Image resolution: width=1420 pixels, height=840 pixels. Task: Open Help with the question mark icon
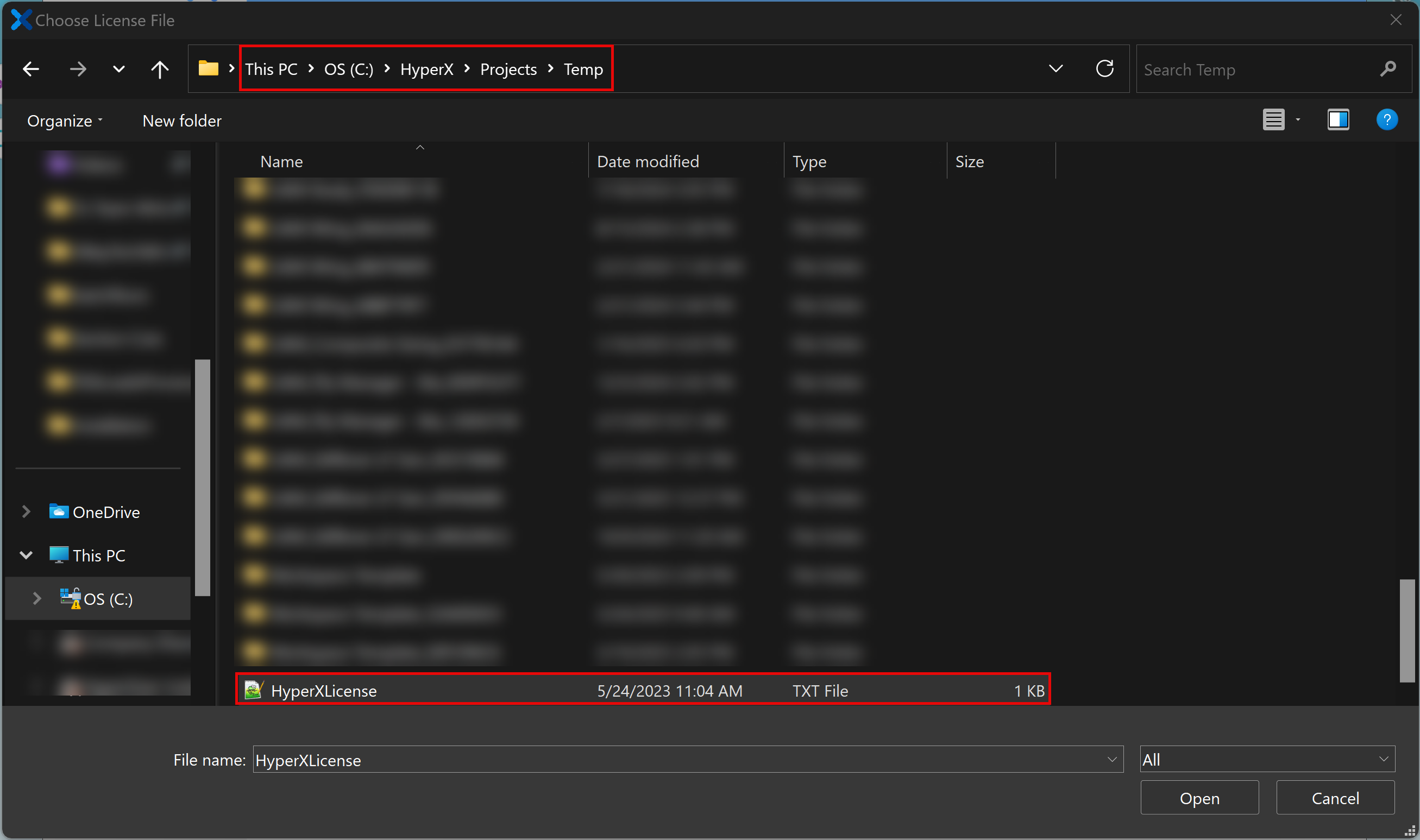point(1387,119)
